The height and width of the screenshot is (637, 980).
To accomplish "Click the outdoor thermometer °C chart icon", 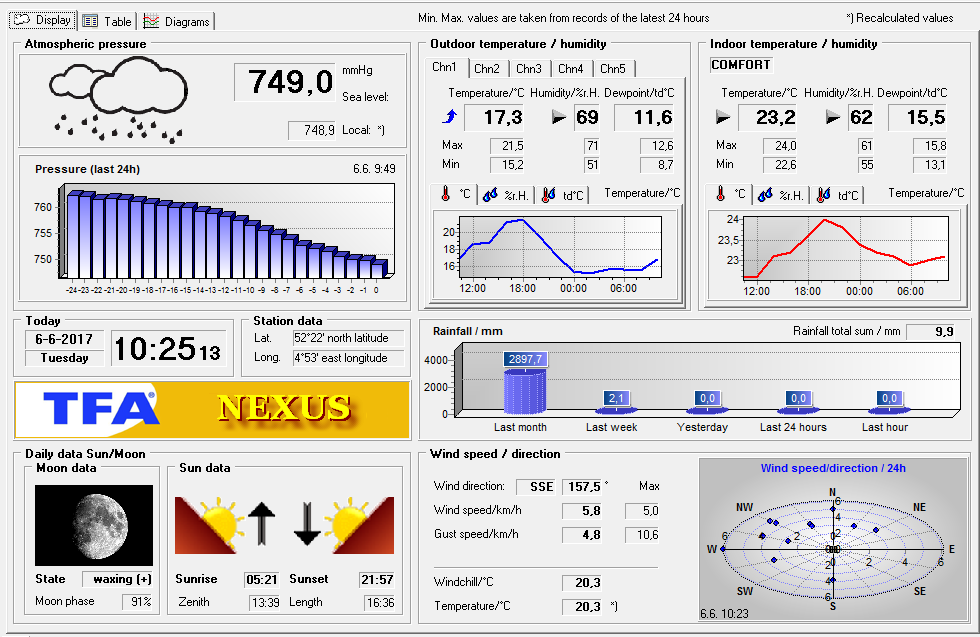I will (x=446, y=194).
